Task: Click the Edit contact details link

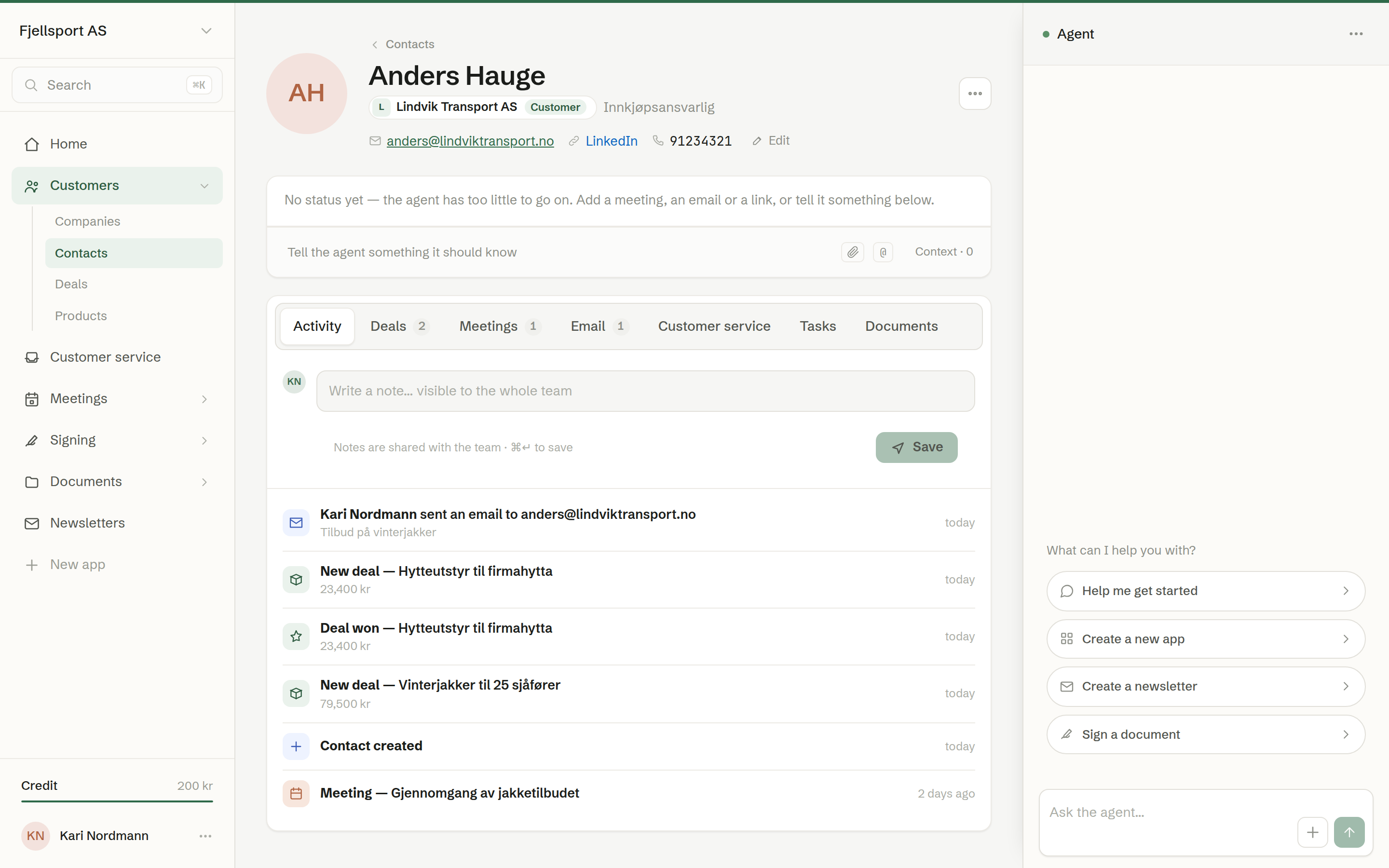Action: (771, 141)
